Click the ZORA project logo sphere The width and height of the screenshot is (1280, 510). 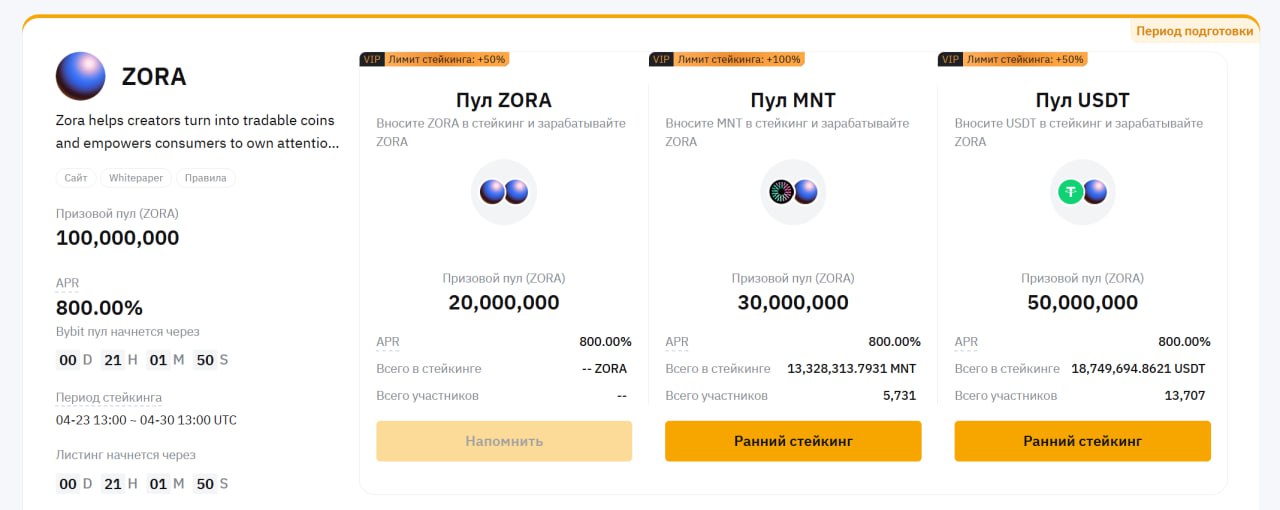81,76
